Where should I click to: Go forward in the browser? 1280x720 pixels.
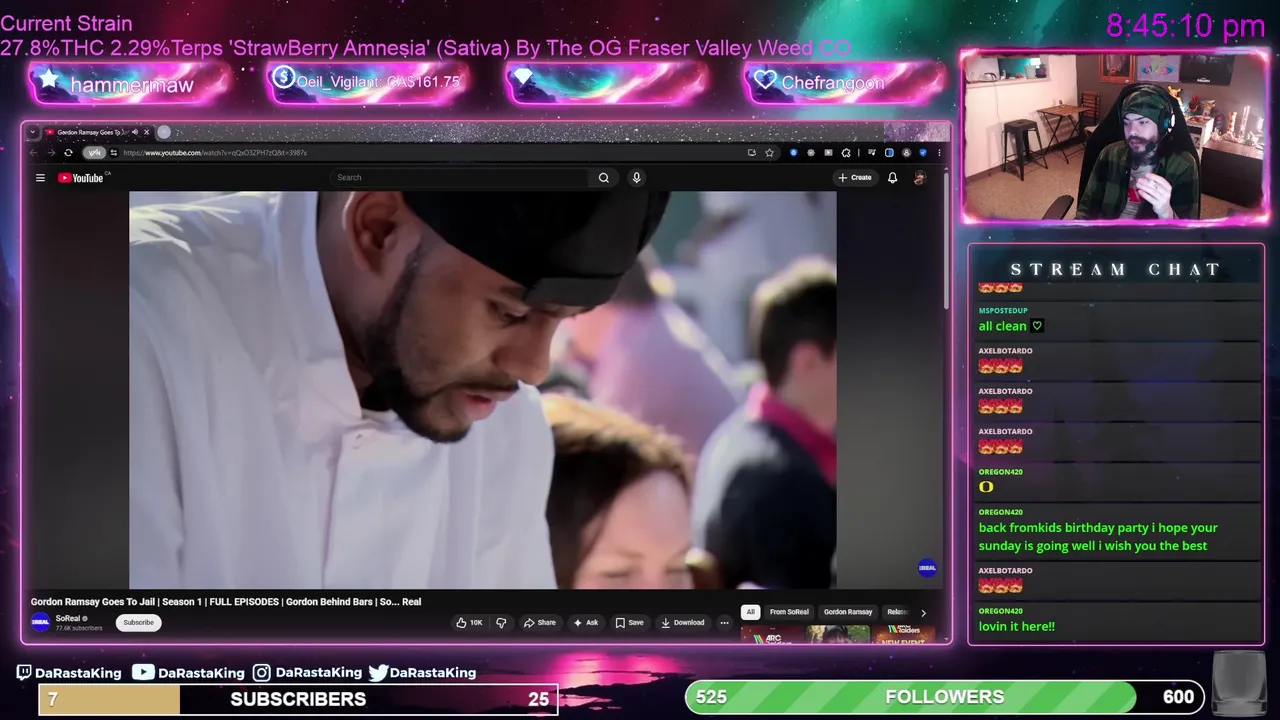pyautogui.click(x=51, y=153)
